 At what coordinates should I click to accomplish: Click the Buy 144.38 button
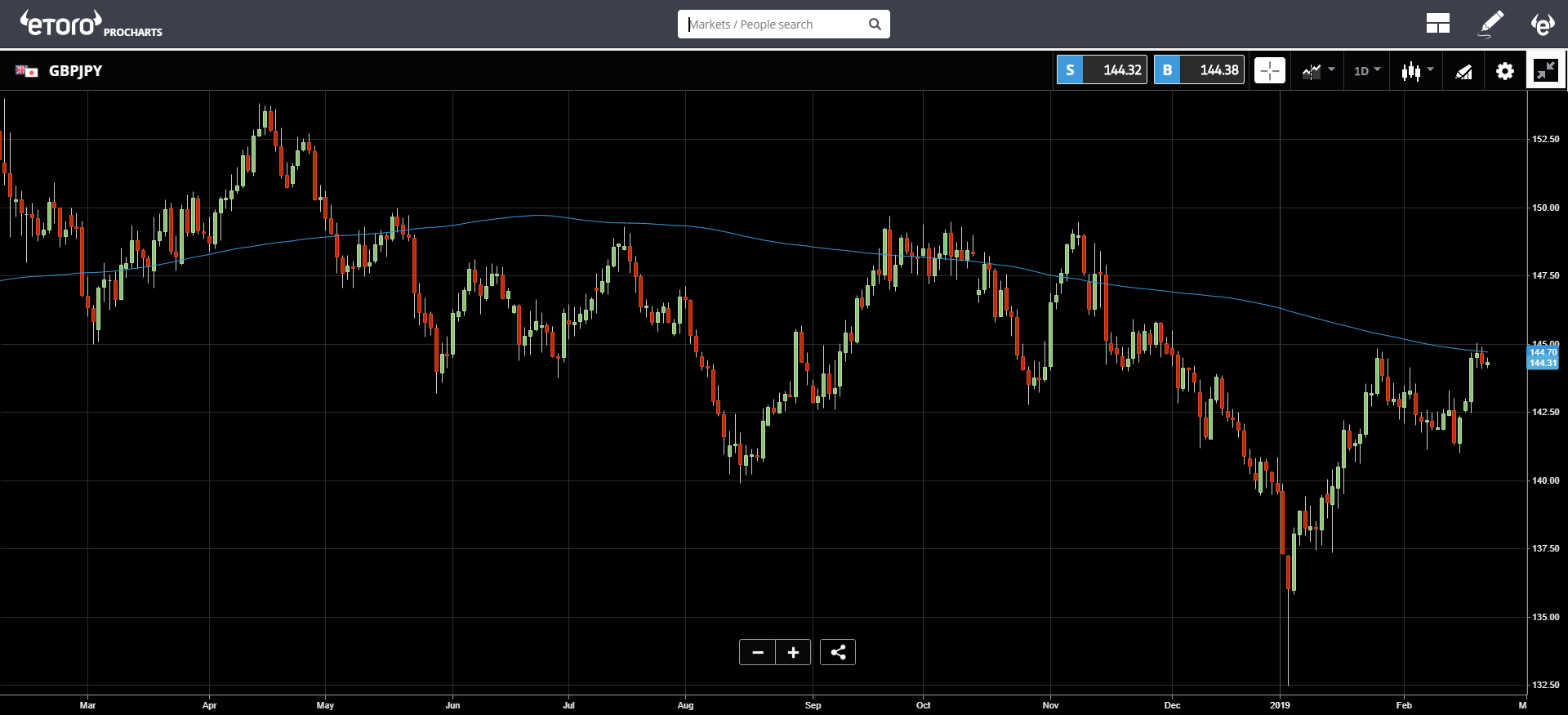click(1198, 70)
